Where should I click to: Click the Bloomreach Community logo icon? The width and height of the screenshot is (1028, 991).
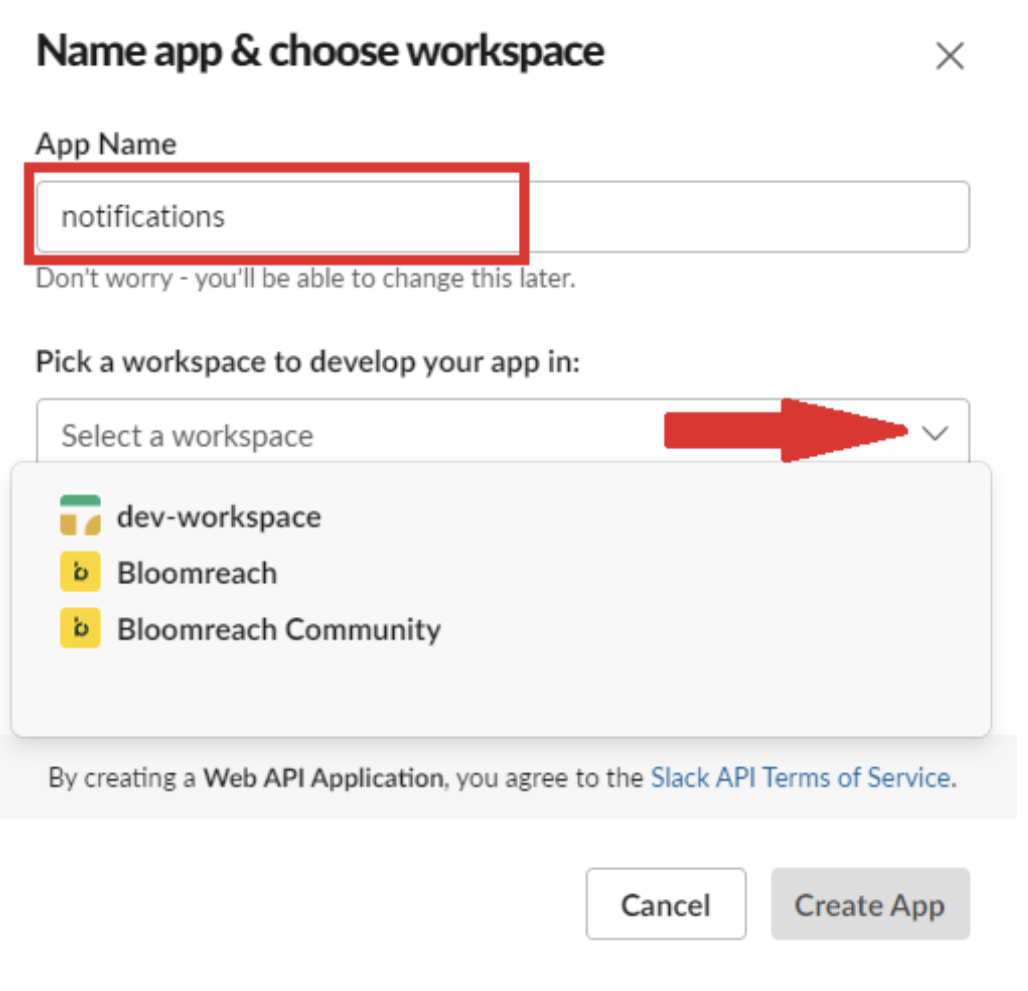(x=80, y=628)
